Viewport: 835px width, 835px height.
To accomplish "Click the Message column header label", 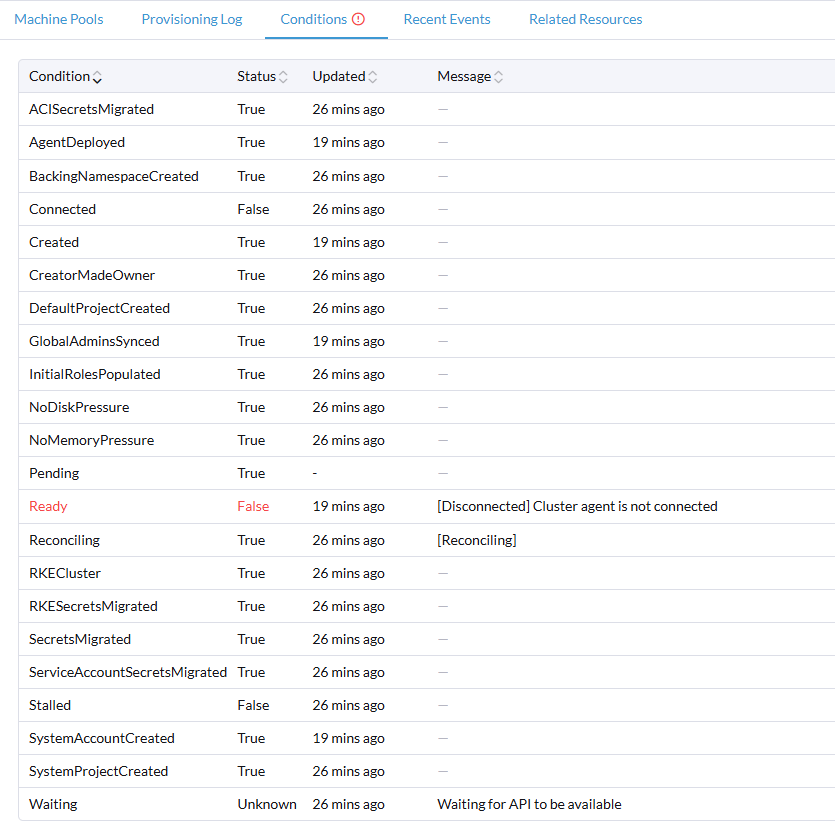I will coord(464,77).
